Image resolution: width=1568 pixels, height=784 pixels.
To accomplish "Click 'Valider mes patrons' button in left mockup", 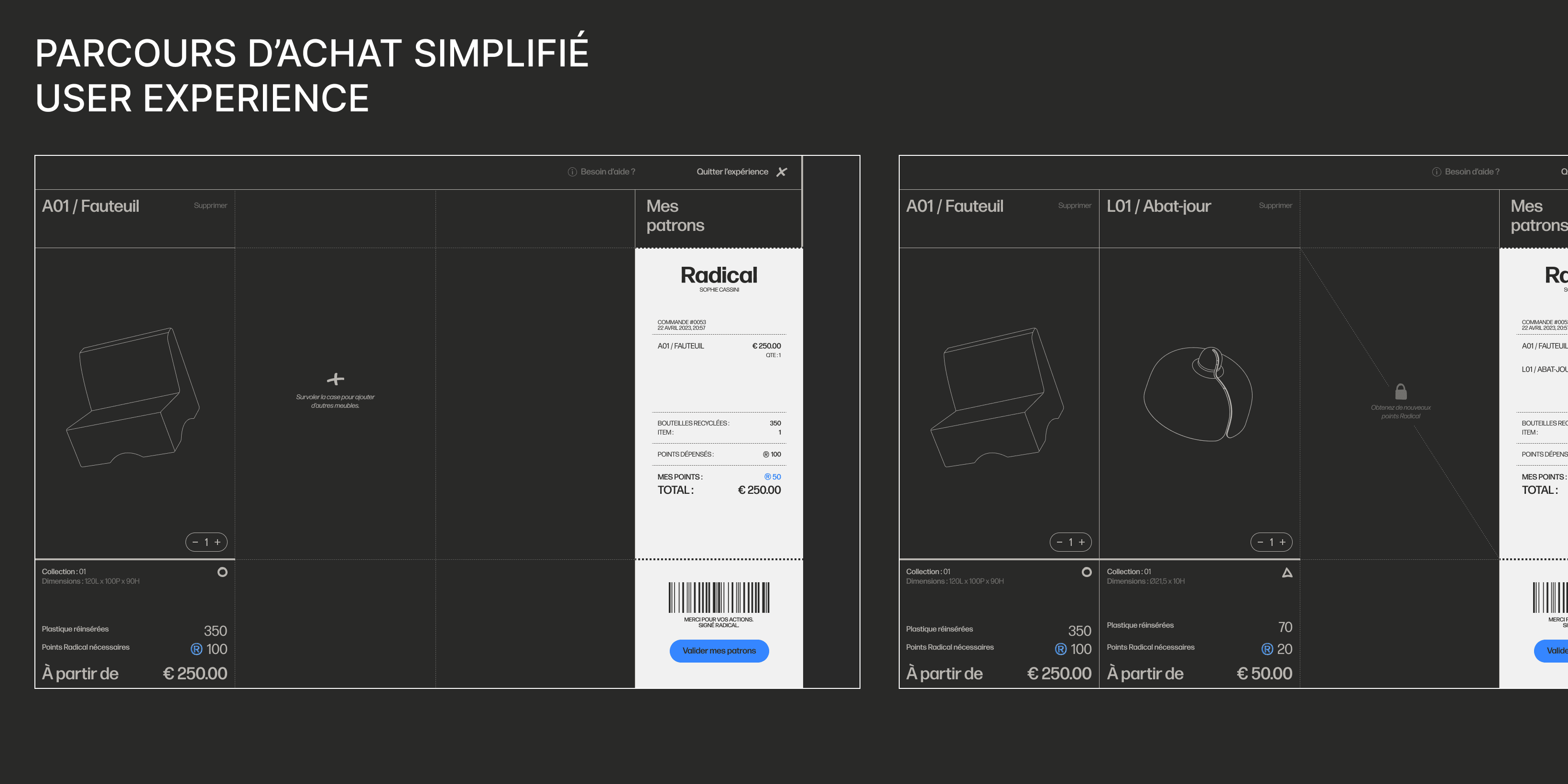I will pyautogui.click(x=719, y=651).
